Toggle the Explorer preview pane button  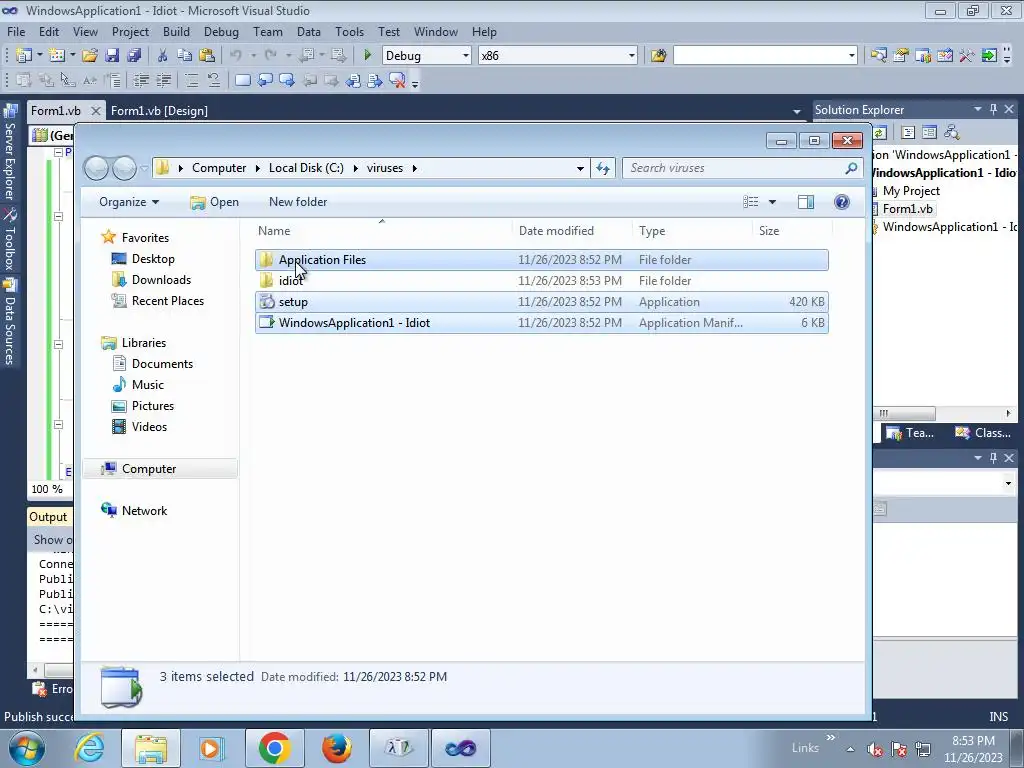point(806,202)
